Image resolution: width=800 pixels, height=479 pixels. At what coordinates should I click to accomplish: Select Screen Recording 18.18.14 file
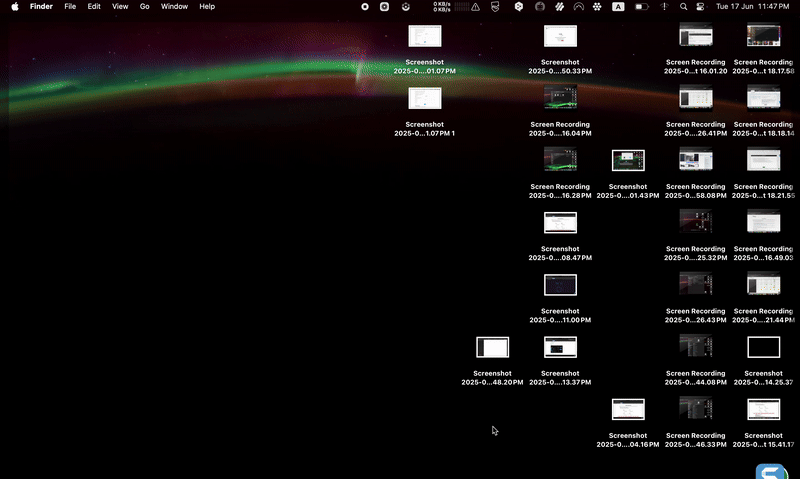pyautogui.click(x=764, y=111)
